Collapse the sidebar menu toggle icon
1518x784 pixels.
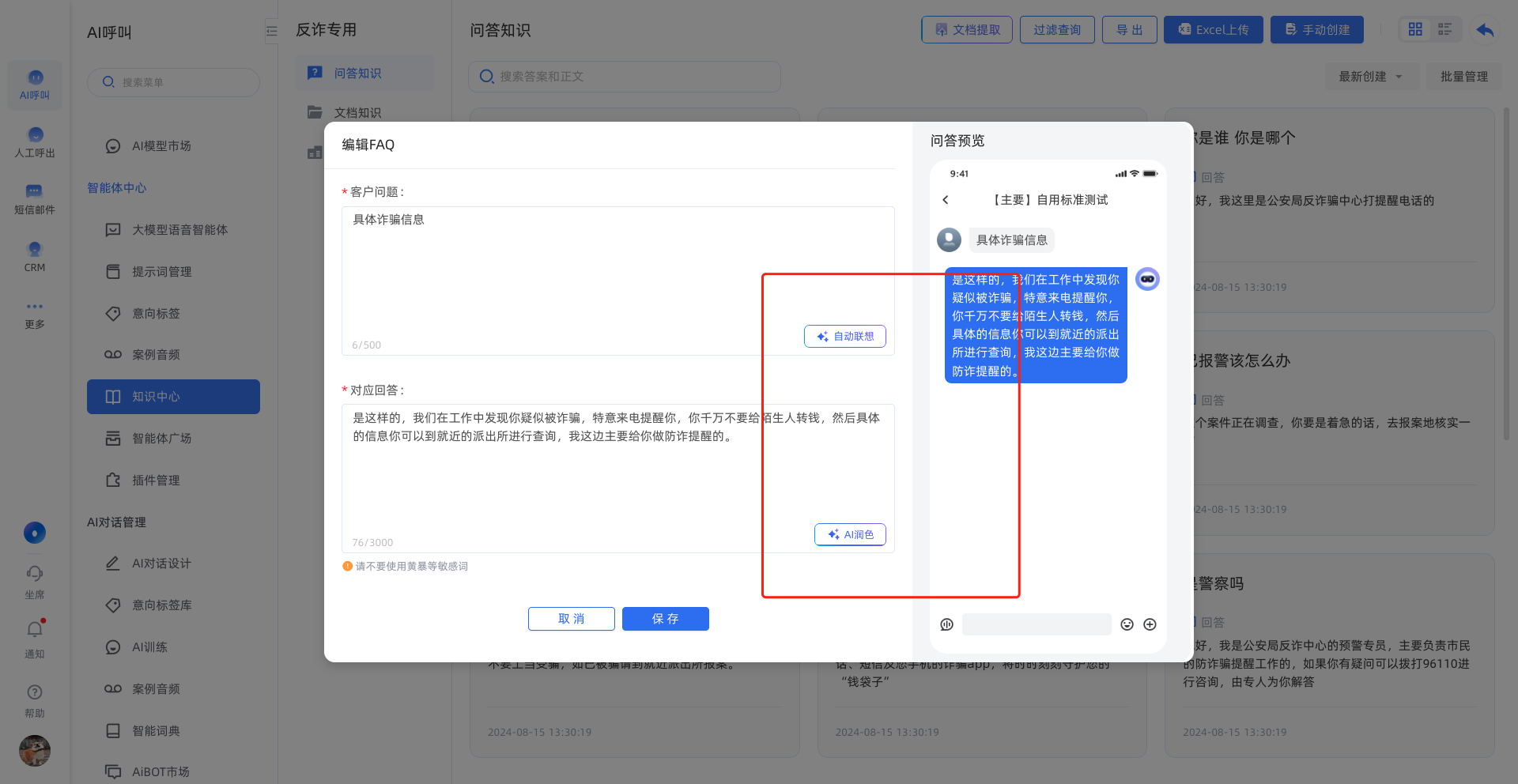coord(272,31)
